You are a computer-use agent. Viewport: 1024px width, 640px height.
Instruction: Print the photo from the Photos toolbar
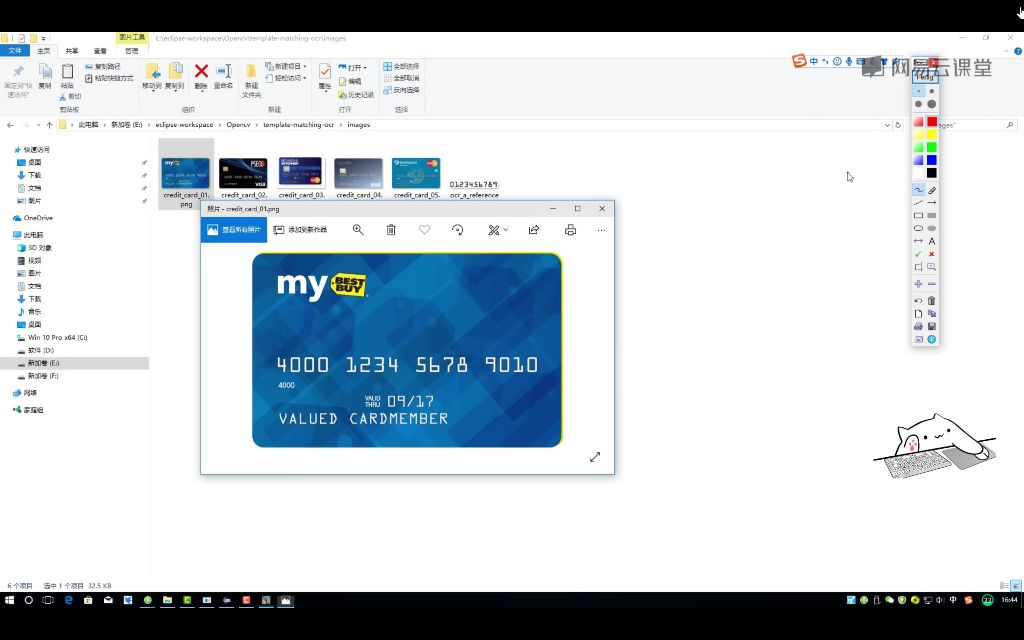570,229
